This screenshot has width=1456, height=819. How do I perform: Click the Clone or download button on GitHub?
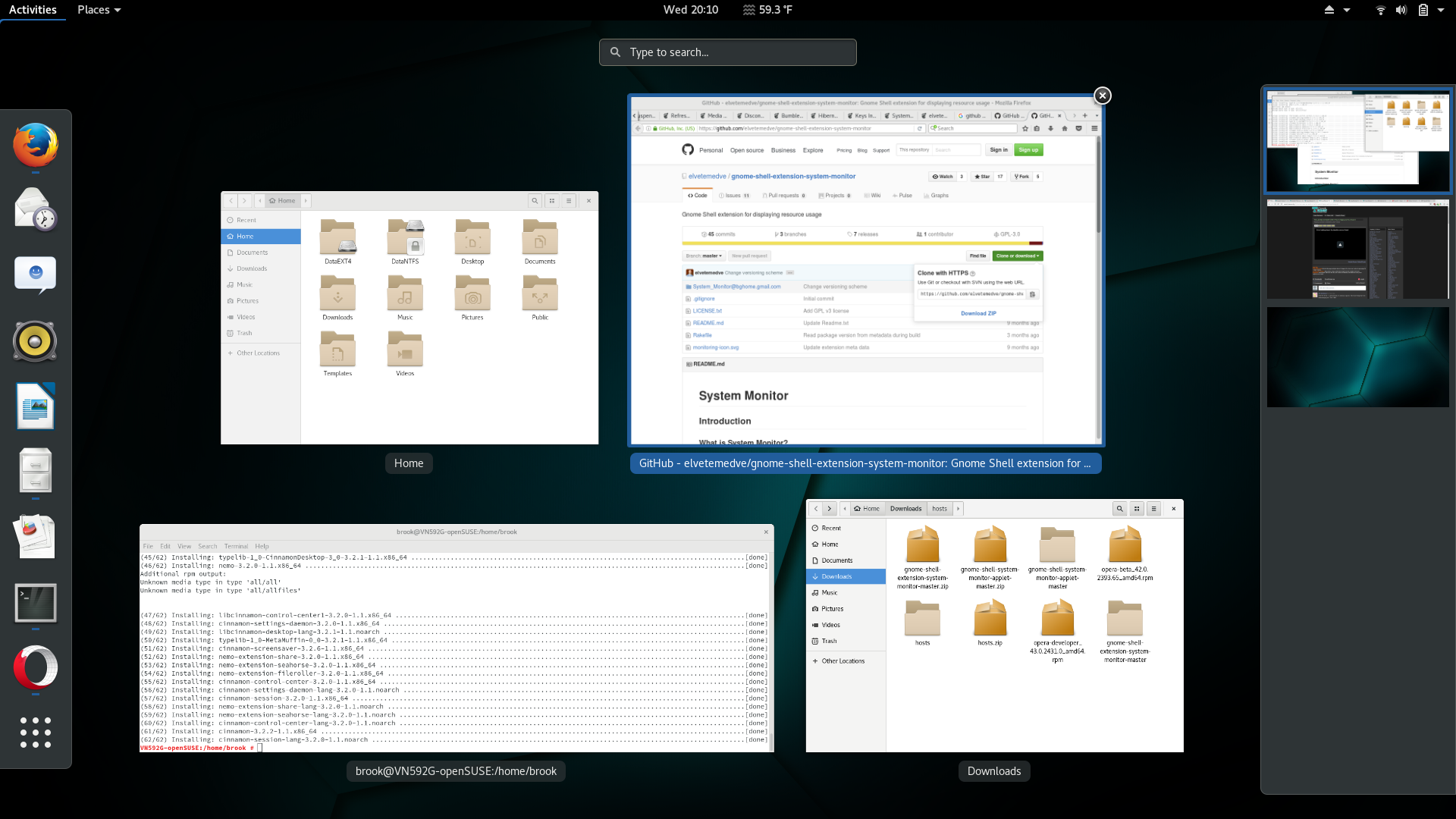click(1018, 256)
